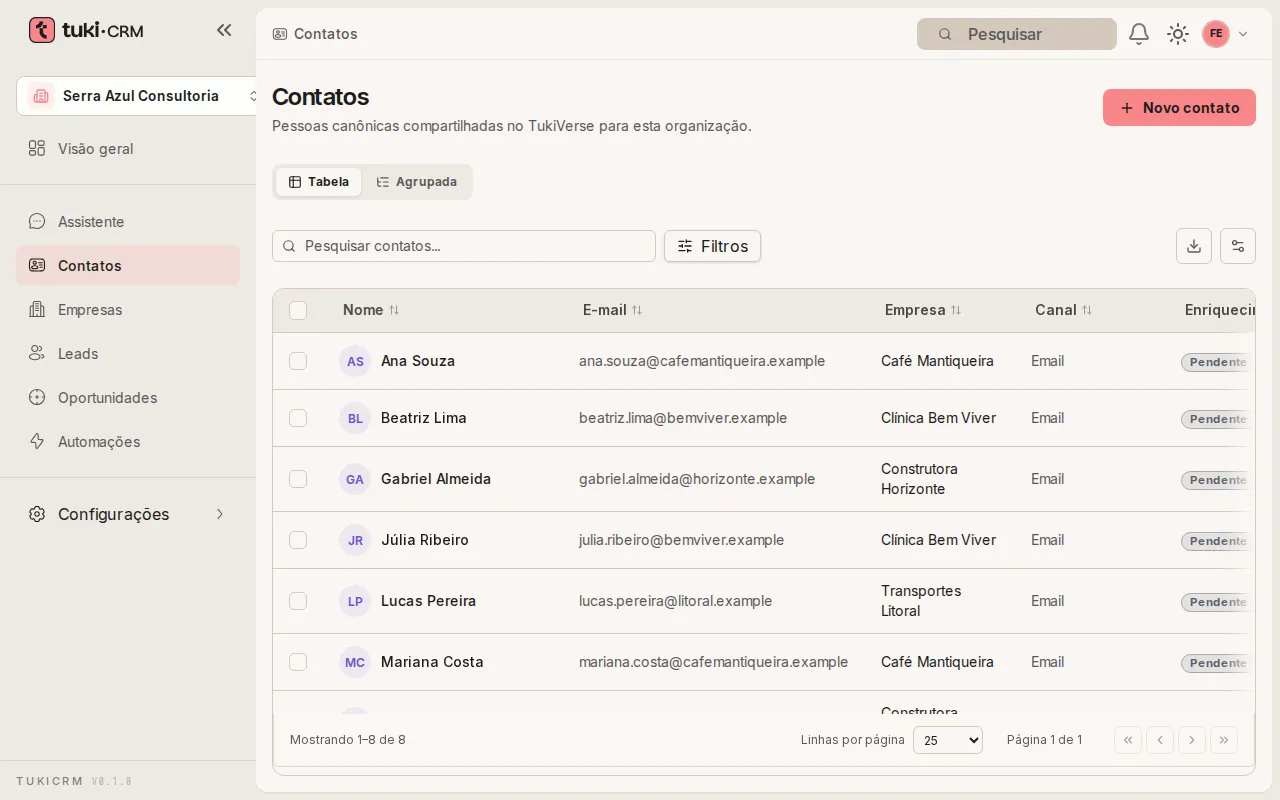Click the Novo contato button
Viewport: 1280px width, 800px height.
tap(1179, 108)
